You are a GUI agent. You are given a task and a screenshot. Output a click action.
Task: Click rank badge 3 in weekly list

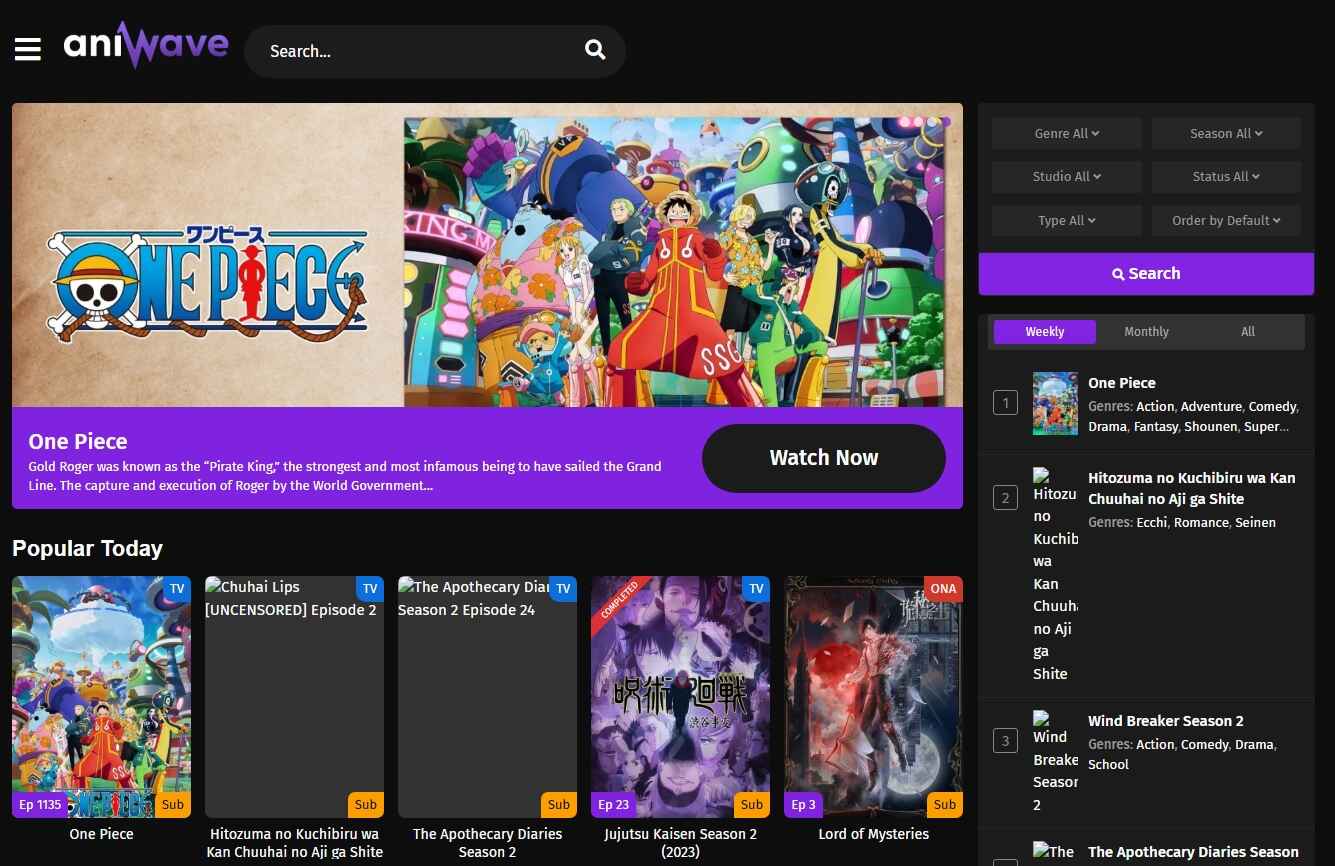pyautogui.click(x=1005, y=741)
